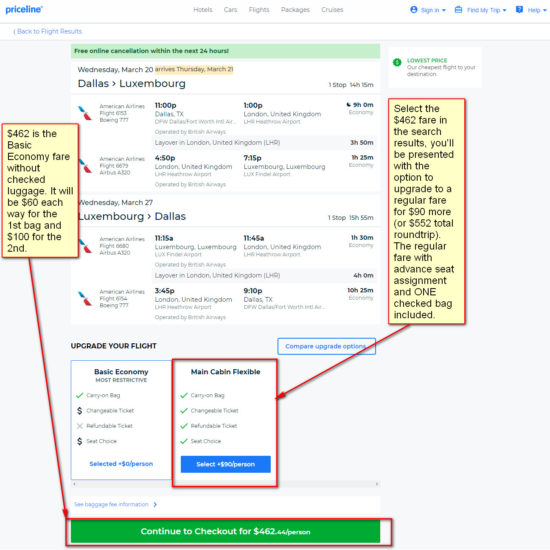The height and width of the screenshot is (550, 550).
Task: Click the Help question icon
Action: (519, 9)
